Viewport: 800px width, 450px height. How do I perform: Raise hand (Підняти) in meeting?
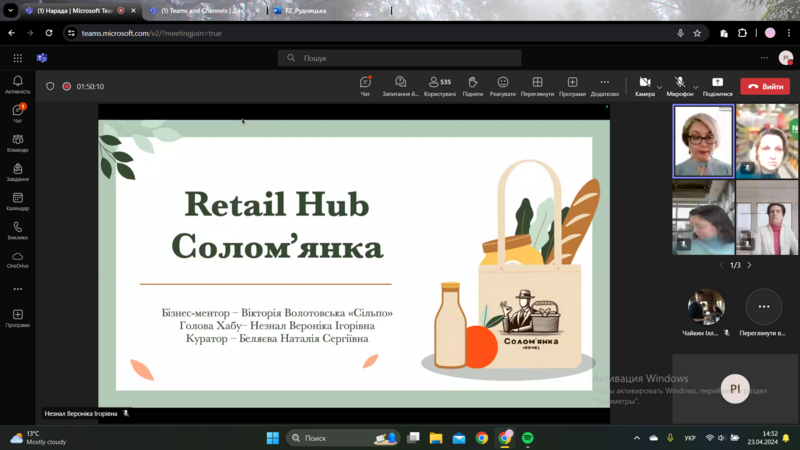[472, 86]
